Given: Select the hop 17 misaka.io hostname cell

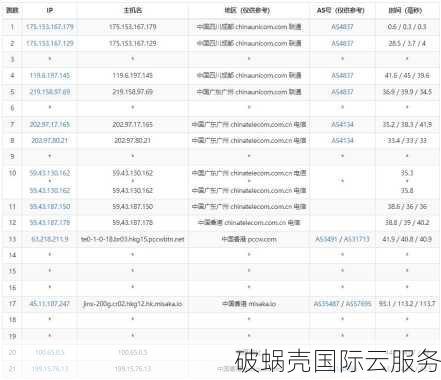Looking at the screenshot, I should [132, 304].
